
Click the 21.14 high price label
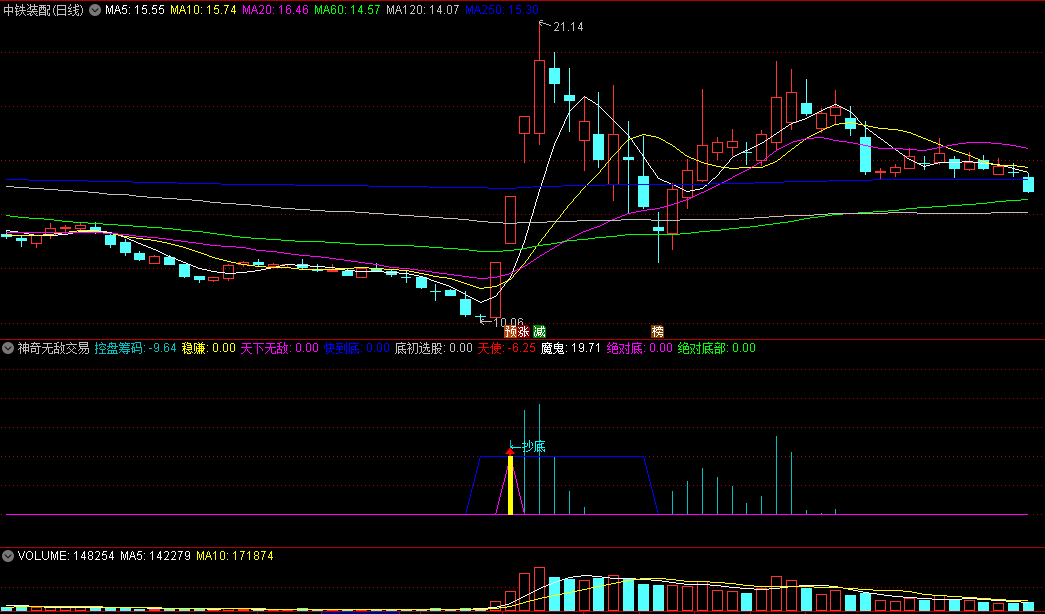point(567,27)
